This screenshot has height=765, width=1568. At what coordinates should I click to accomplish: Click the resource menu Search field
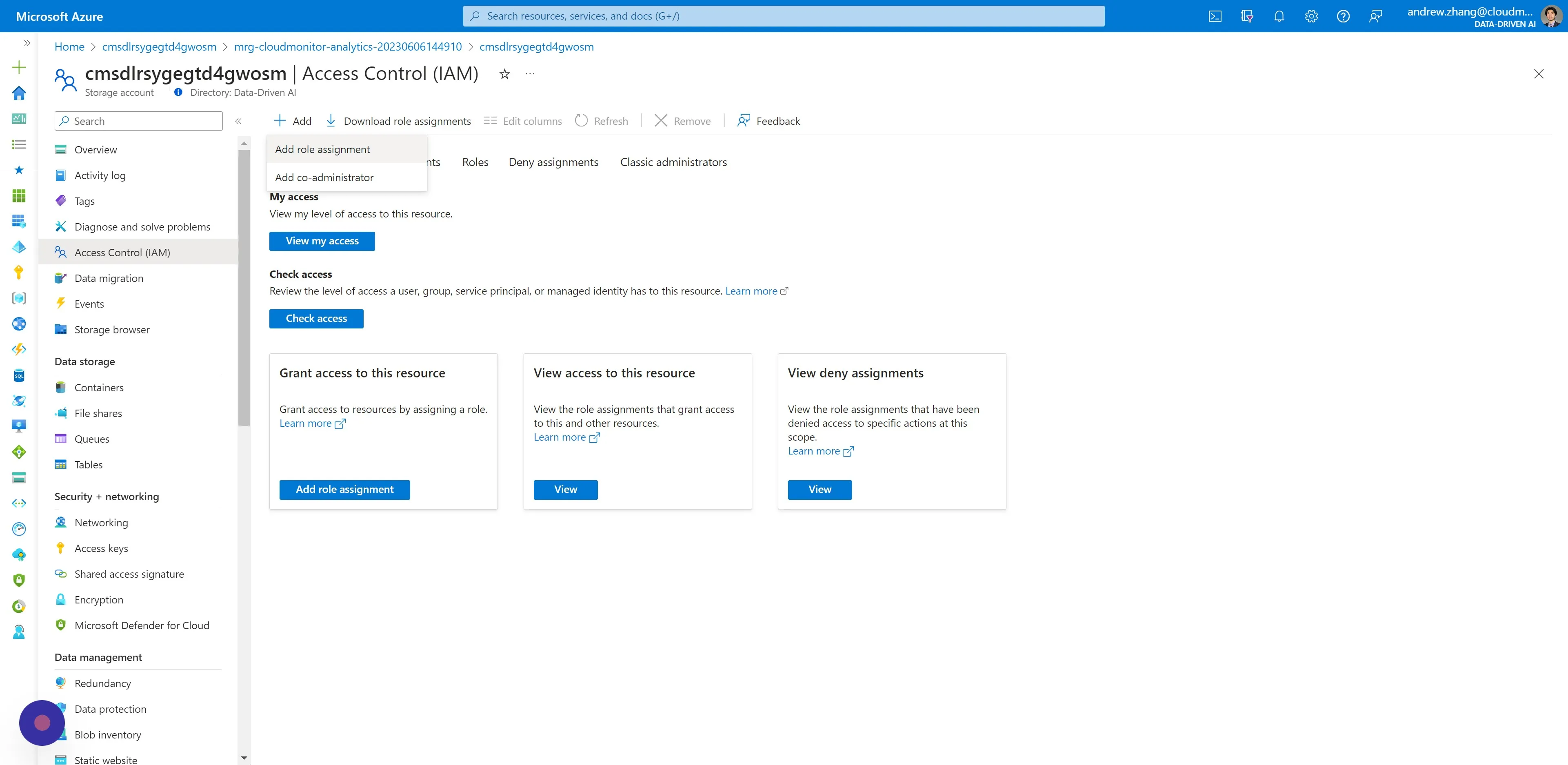(x=139, y=121)
